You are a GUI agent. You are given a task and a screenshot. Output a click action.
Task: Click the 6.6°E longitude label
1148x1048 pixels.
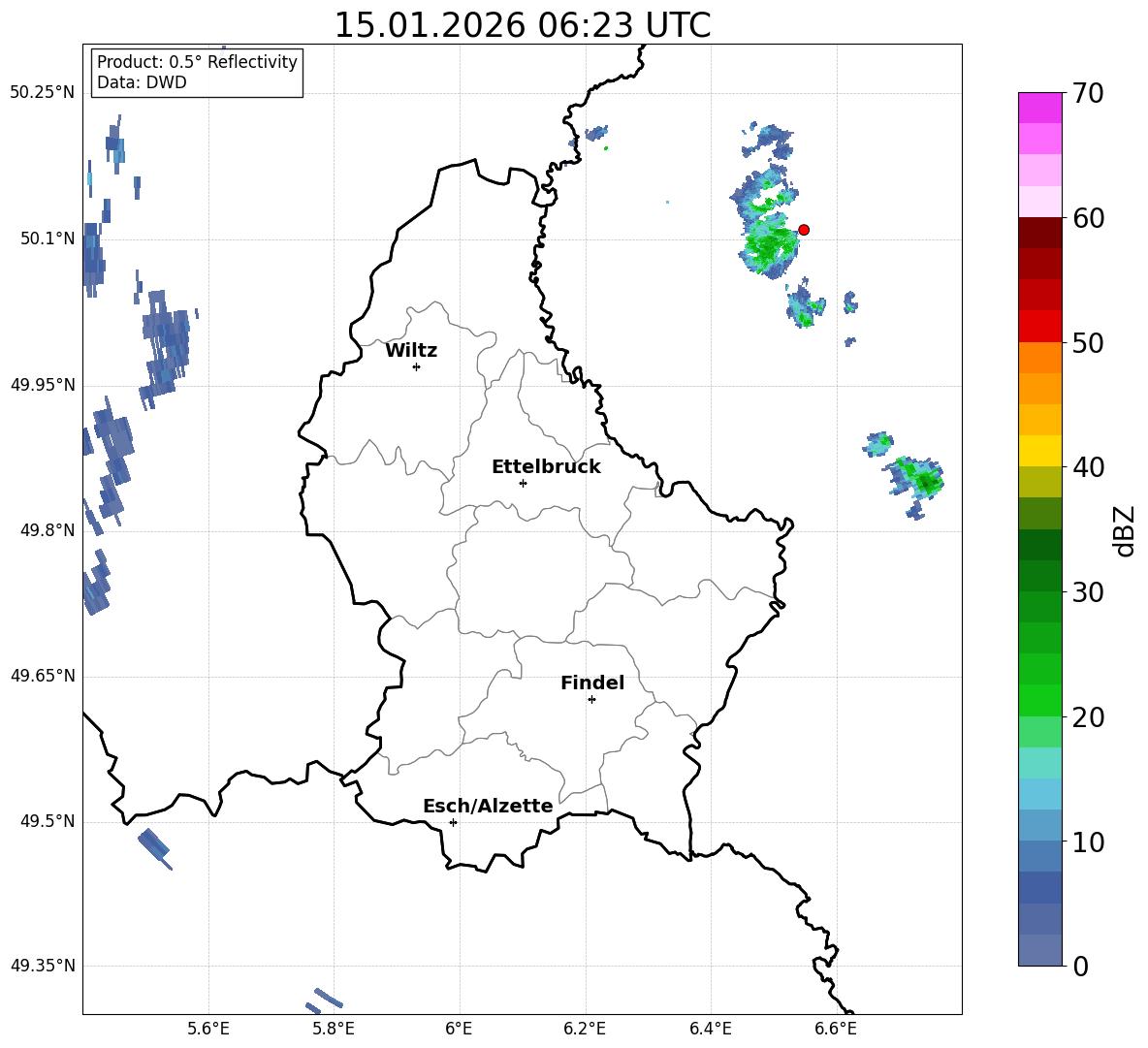pyautogui.click(x=836, y=1029)
